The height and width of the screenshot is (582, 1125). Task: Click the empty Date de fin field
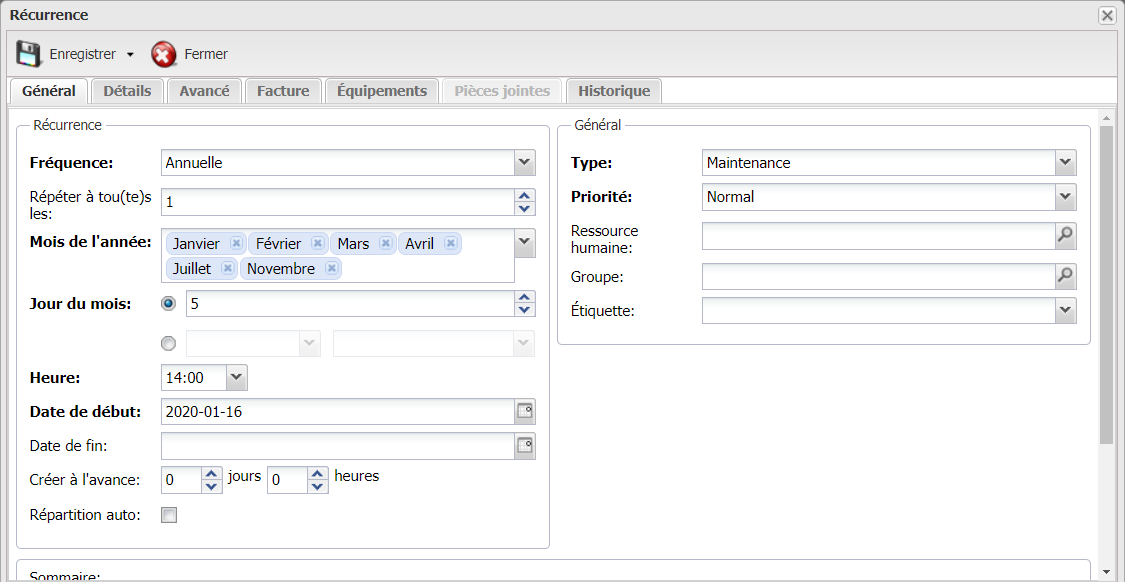click(338, 446)
